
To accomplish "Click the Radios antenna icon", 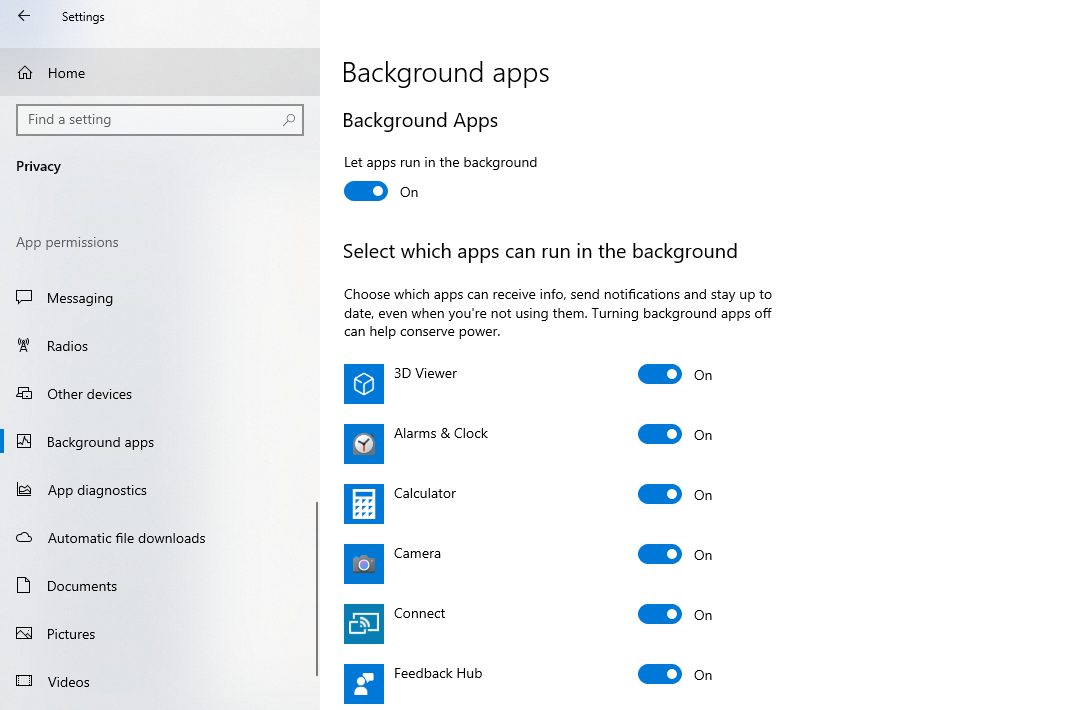I will [x=24, y=345].
